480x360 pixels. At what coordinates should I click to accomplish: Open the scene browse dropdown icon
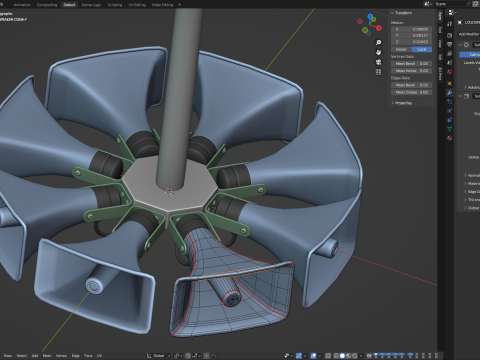coord(428,4)
